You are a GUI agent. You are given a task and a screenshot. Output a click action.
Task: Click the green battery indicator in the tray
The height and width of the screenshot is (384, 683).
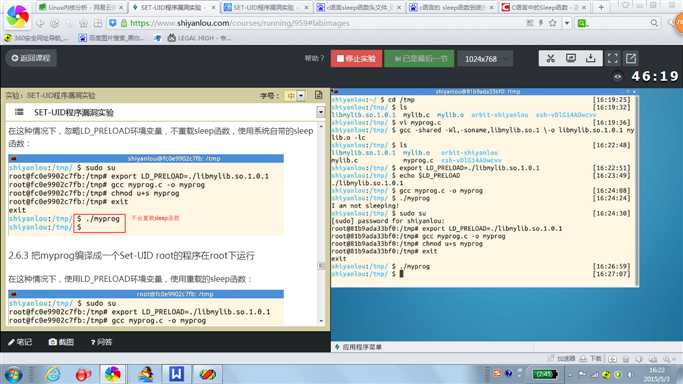(544, 374)
